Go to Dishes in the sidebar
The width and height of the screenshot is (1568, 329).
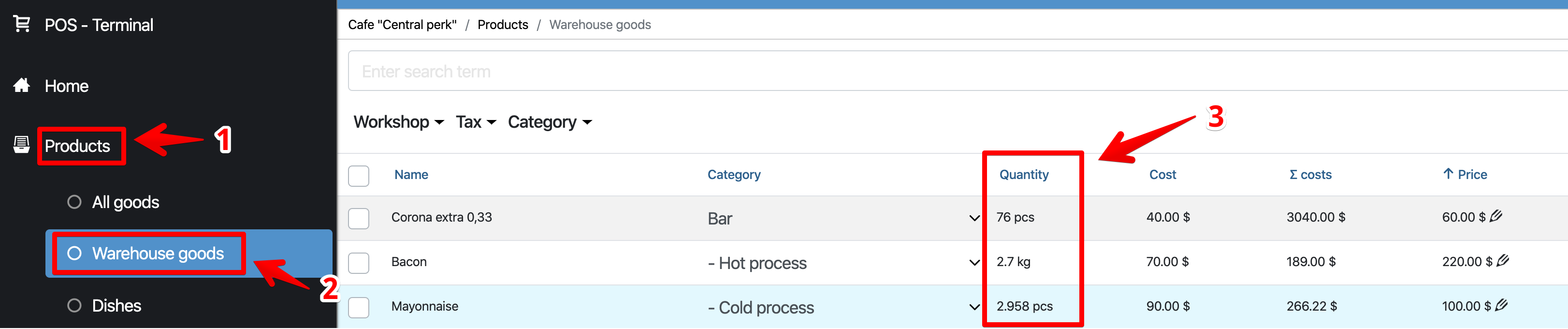pyautogui.click(x=116, y=305)
